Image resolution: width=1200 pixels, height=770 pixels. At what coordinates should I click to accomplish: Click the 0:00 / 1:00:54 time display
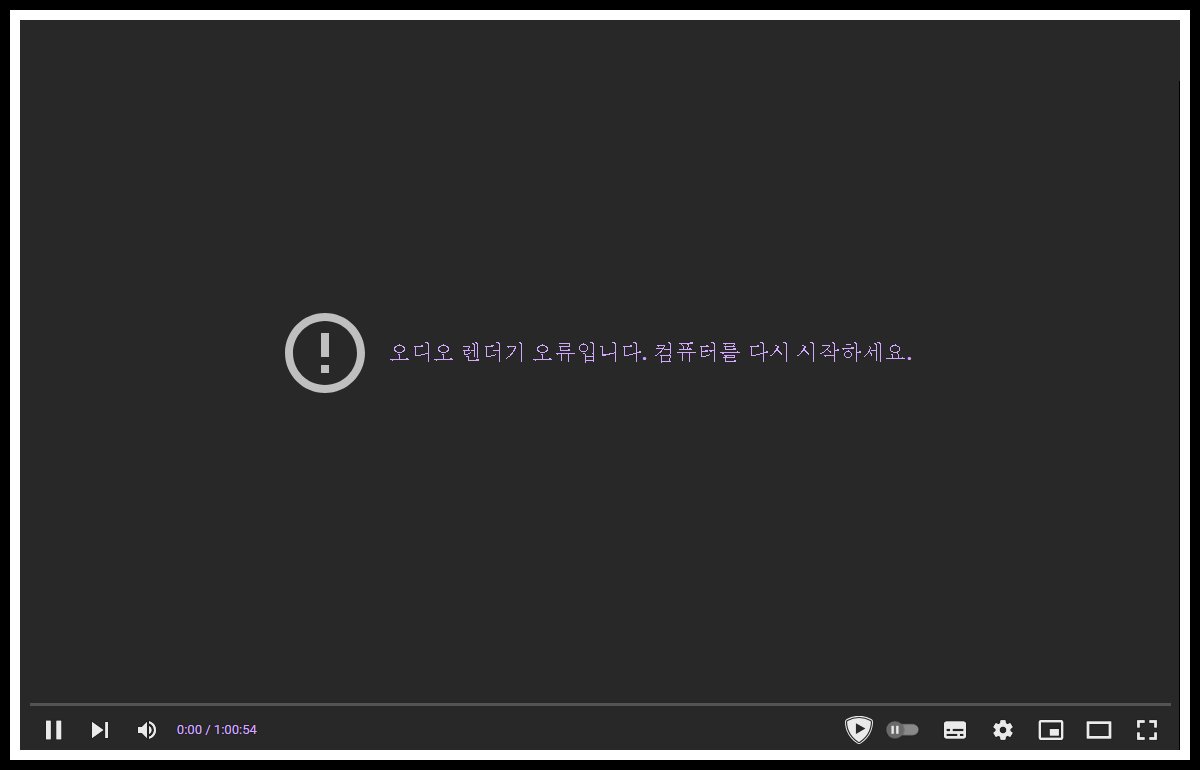click(217, 730)
